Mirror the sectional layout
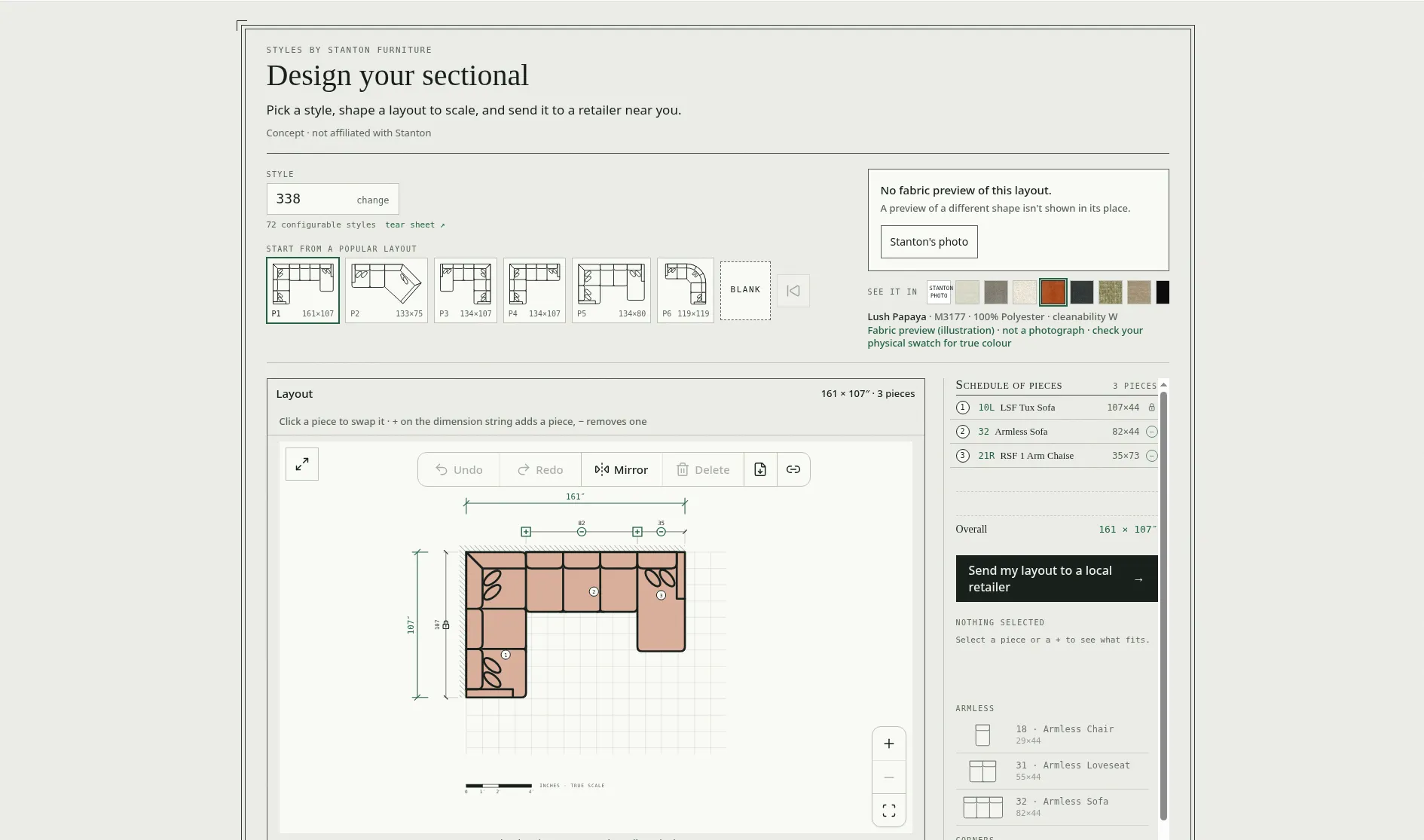The width and height of the screenshot is (1424, 840). tap(622, 469)
